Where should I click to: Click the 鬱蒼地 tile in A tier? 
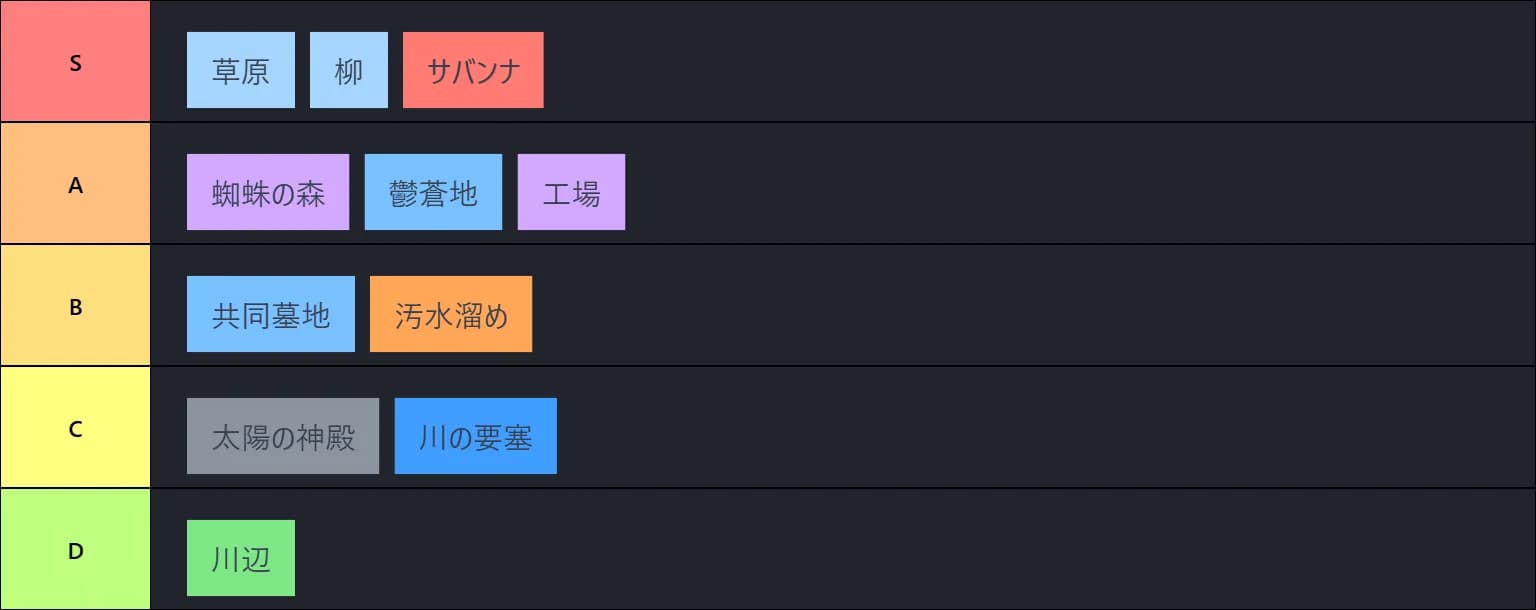(433, 192)
